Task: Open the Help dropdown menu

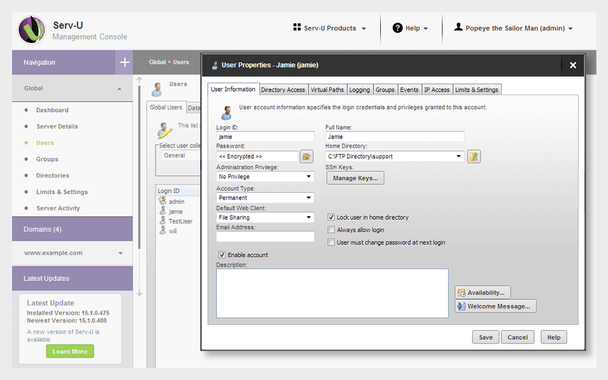Action: (x=410, y=28)
